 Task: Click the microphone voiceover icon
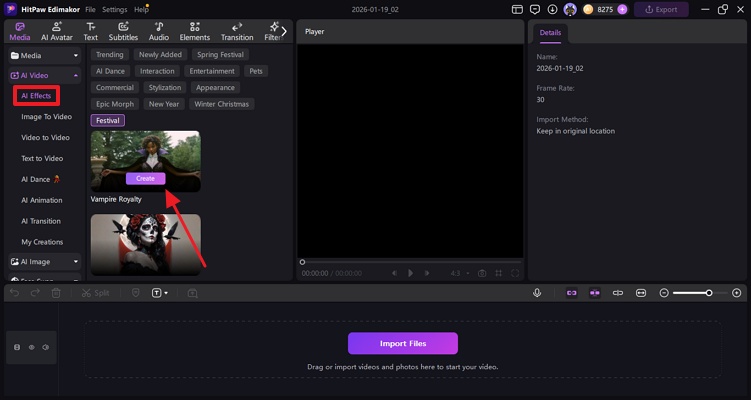click(x=537, y=293)
